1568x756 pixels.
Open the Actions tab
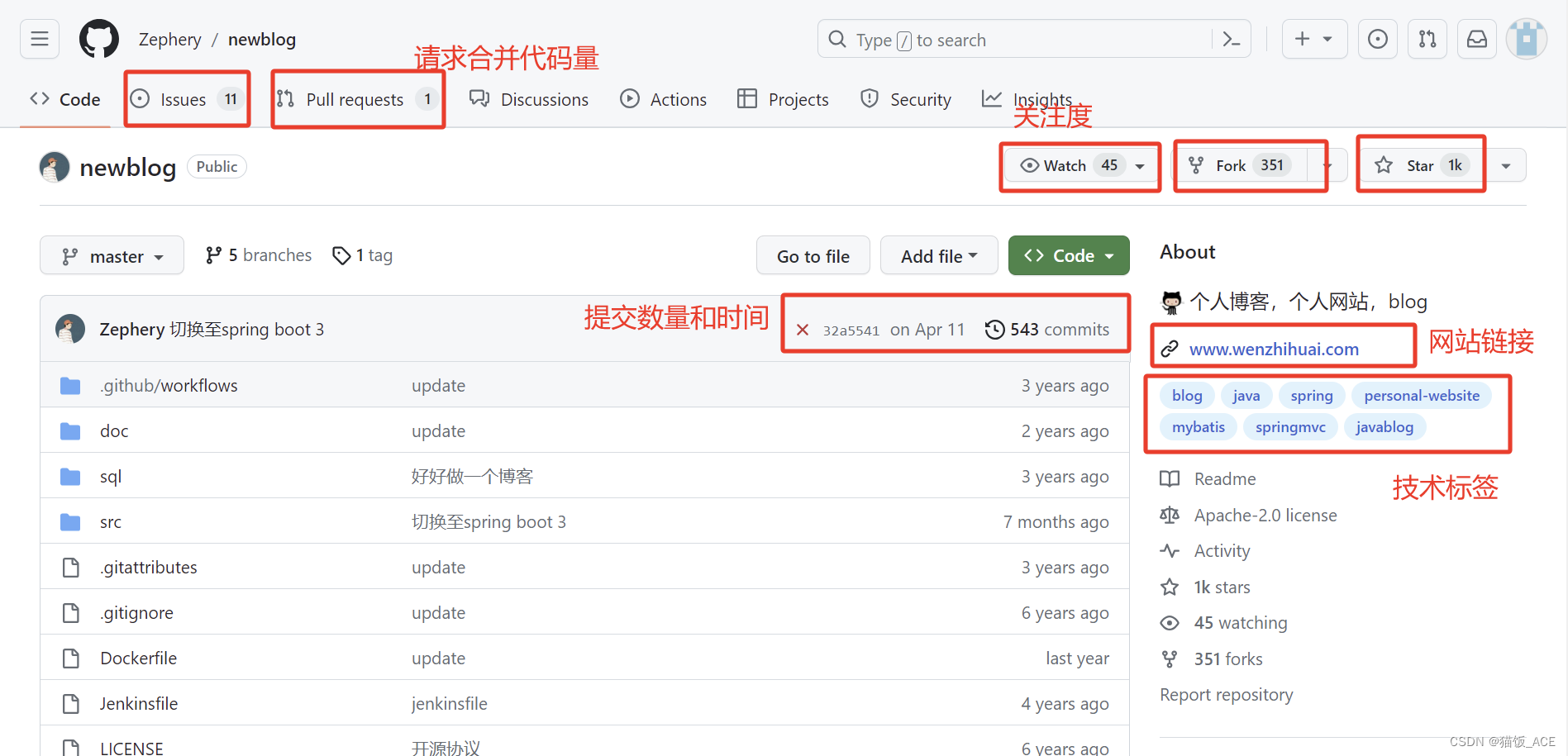coord(664,99)
